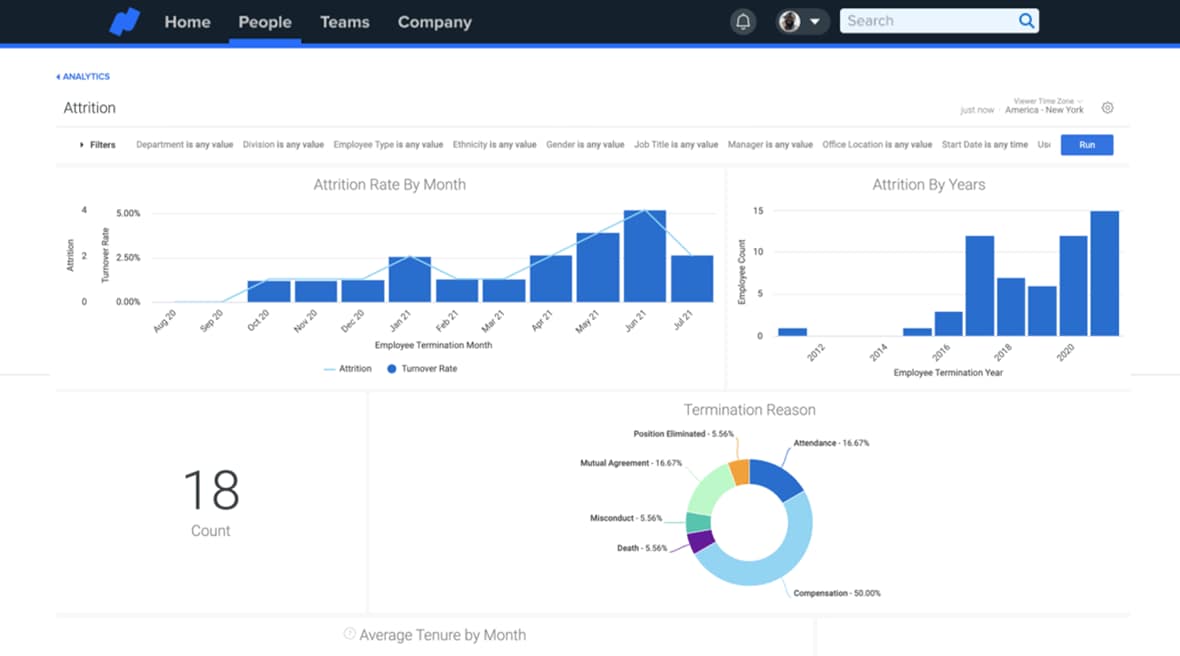
Task: Click the Namely logo icon
Action: pos(125,22)
